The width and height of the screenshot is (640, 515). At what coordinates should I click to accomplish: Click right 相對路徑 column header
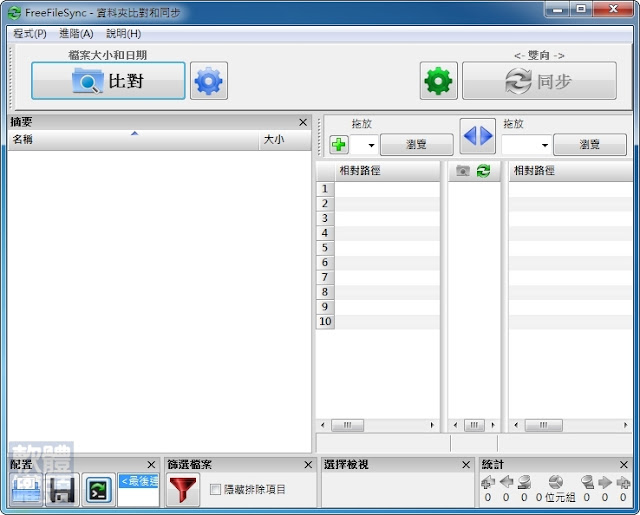[x=570, y=171]
